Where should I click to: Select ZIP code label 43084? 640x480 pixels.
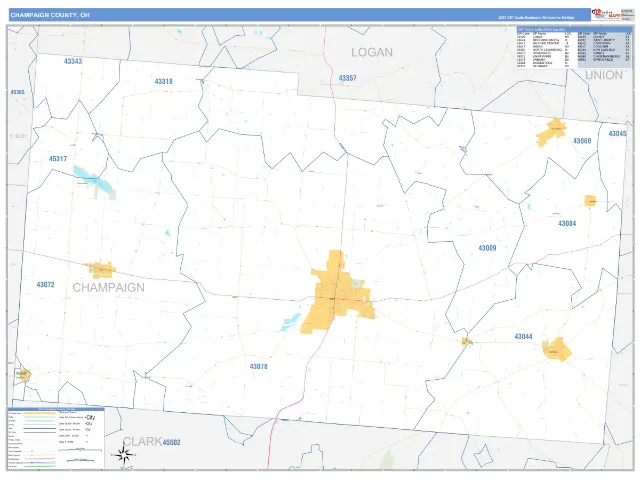tap(567, 223)
